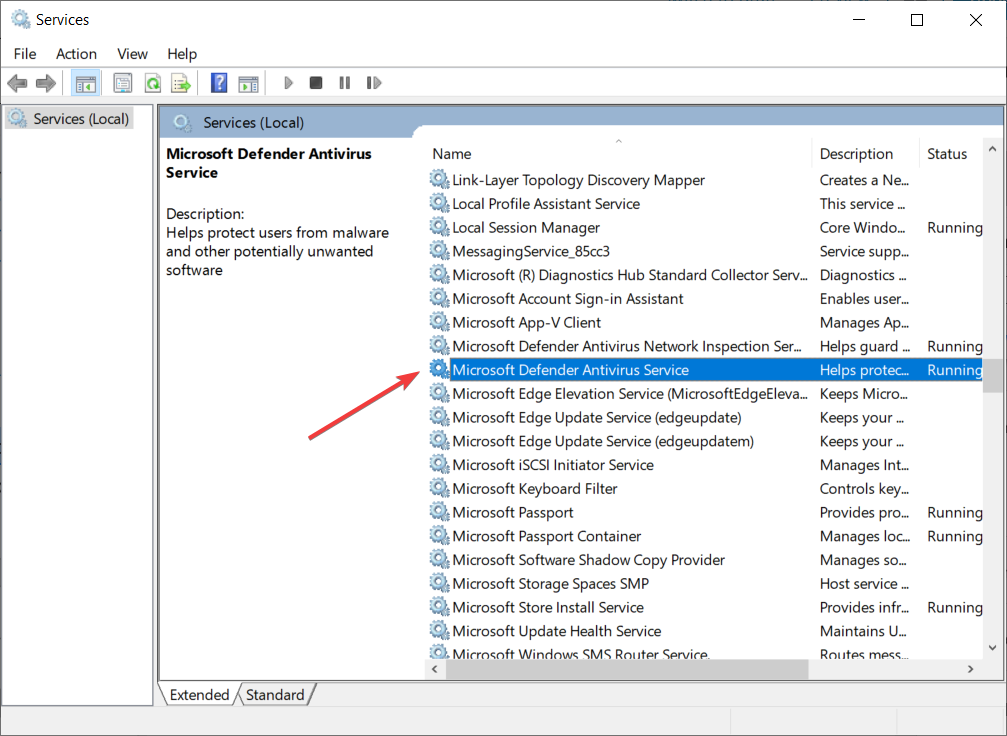The width and height of the screenshot is (1007, 736).
Task: Click gear icon of Microsoft App-V Client
Action: tap(439, 322)
